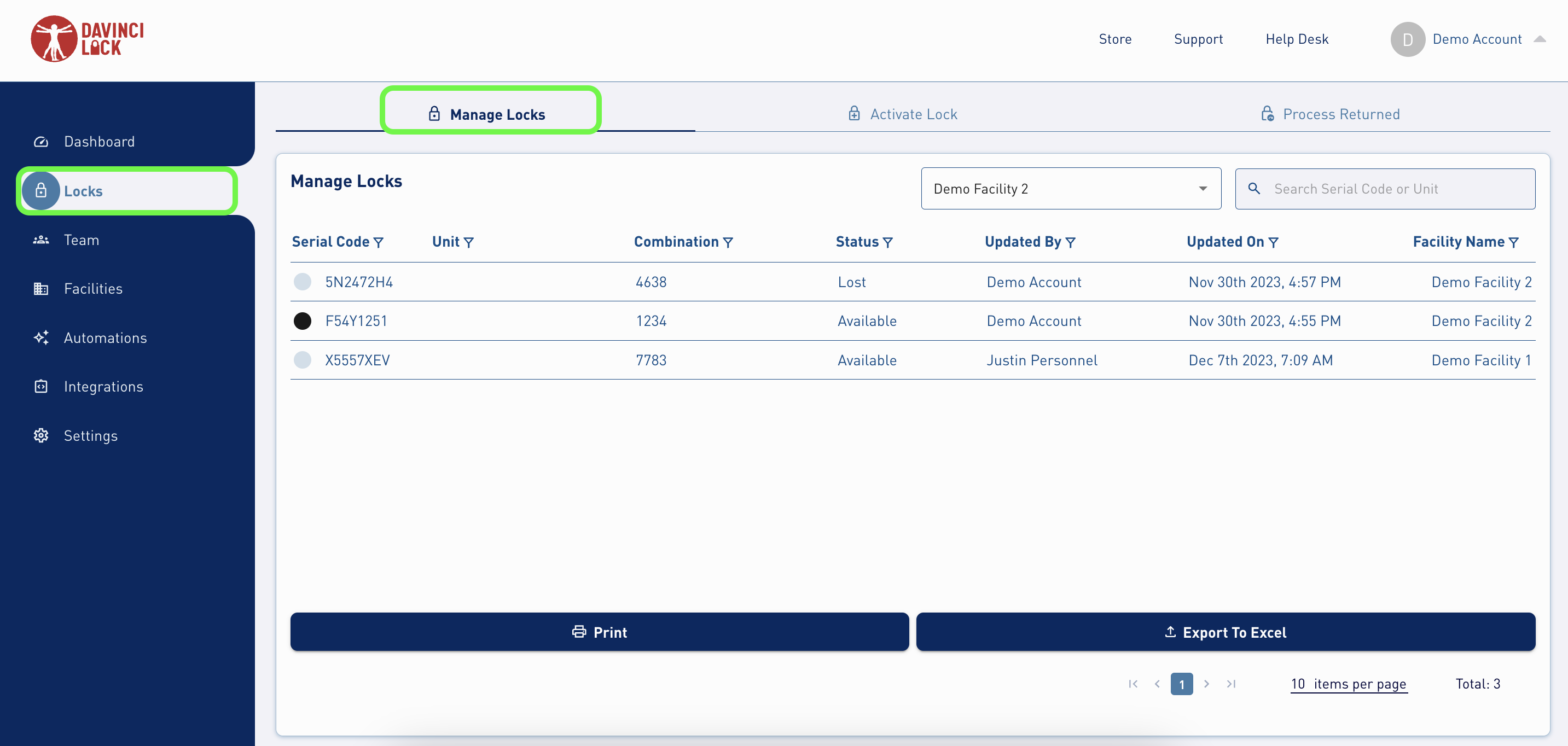Click the Print button
The image size is (1568, 746).
coord(599,632)
